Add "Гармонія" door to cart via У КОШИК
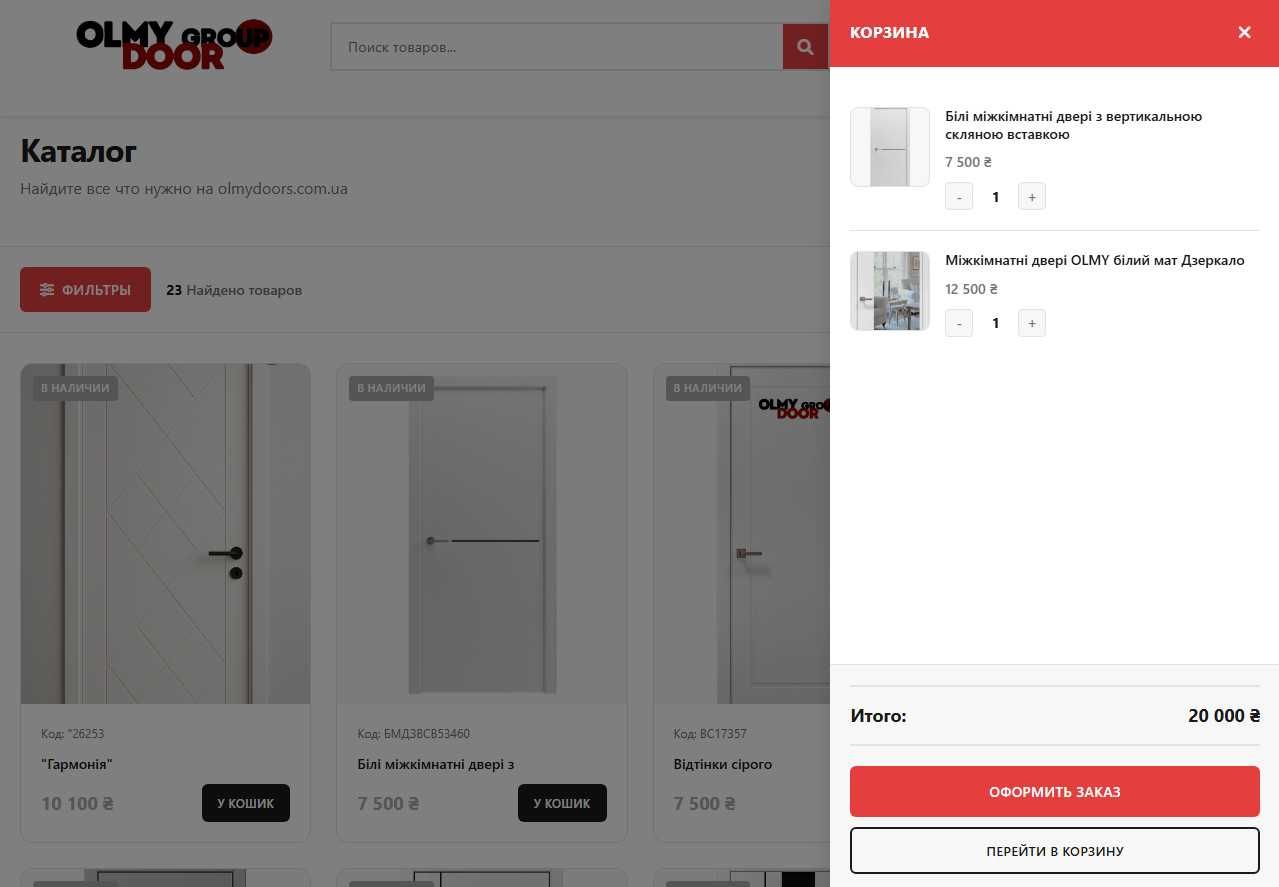This screenshot has height=887, width=1279. (x=246, y=803)
